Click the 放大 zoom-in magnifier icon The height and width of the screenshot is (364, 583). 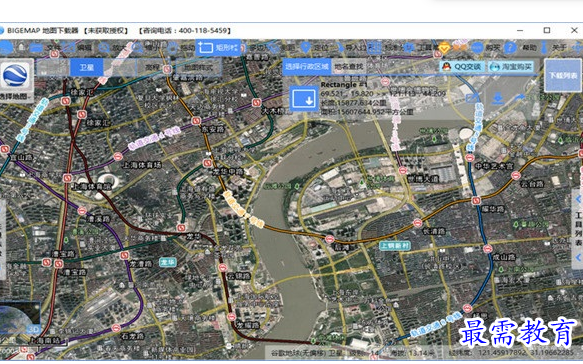click(x=104, y=48)
